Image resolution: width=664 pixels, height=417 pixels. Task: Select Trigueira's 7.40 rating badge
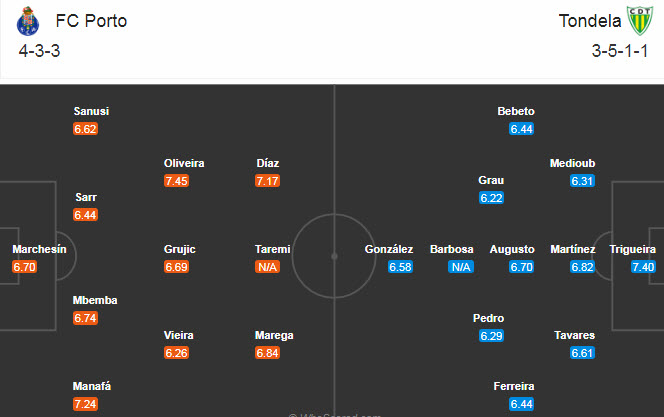point(643,267)
